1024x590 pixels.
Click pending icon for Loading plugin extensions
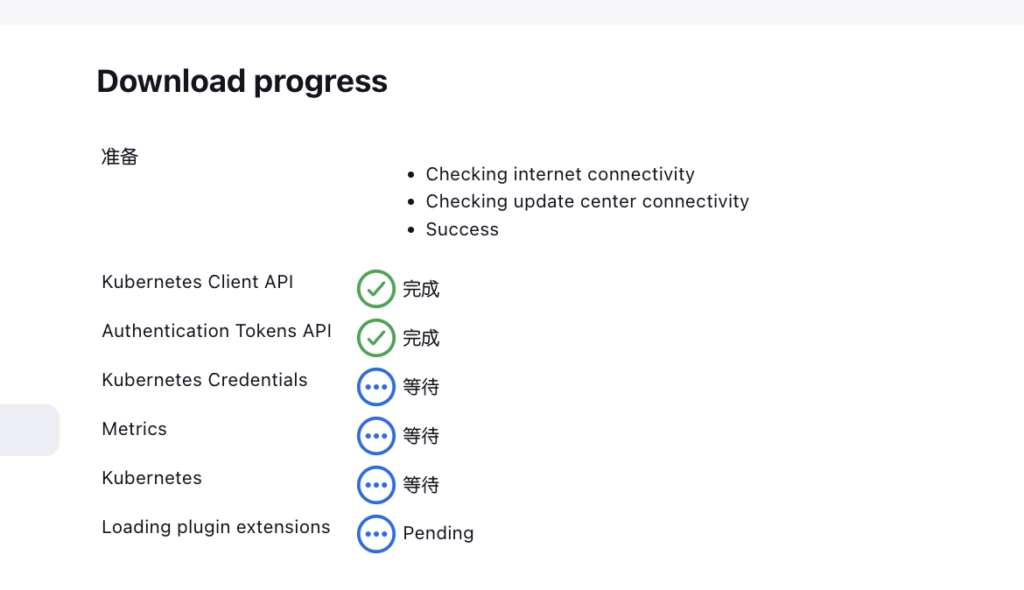click(376, 534)
